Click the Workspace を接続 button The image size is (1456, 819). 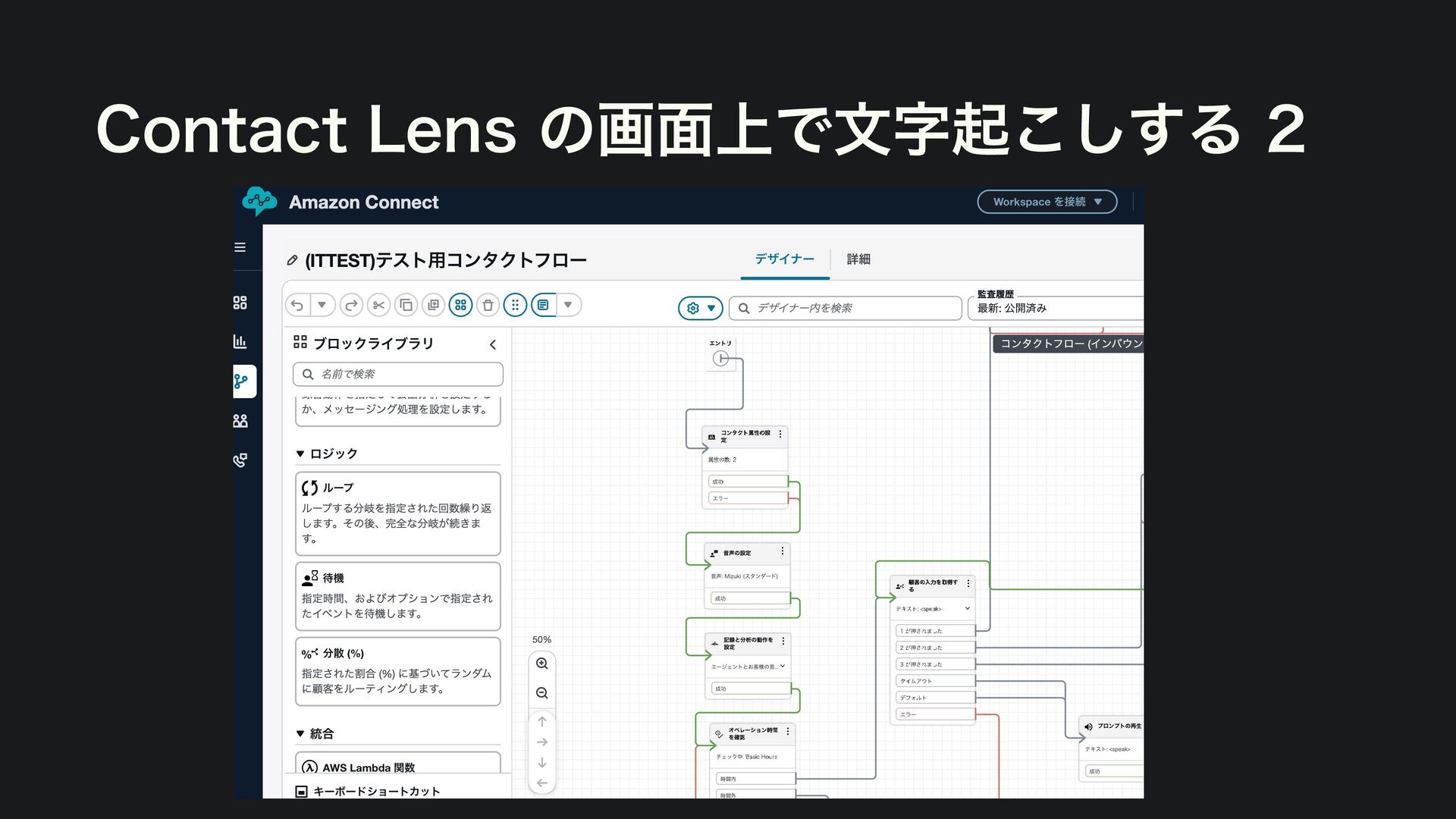tap(1046, 202)
